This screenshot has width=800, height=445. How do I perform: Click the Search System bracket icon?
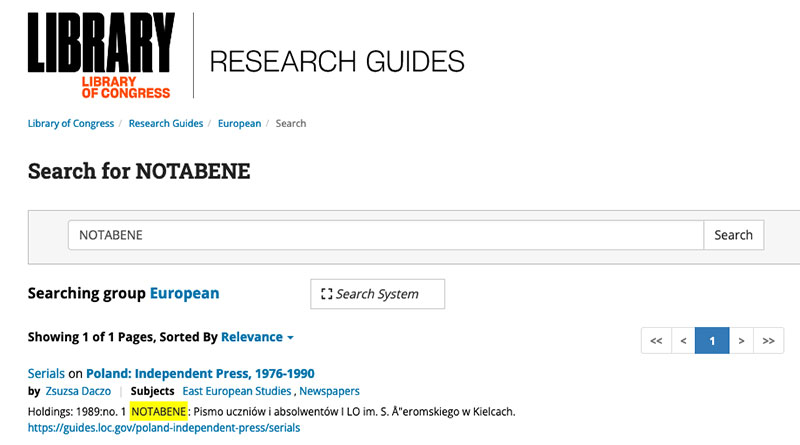pyautogui.click(x=326, y=294)
